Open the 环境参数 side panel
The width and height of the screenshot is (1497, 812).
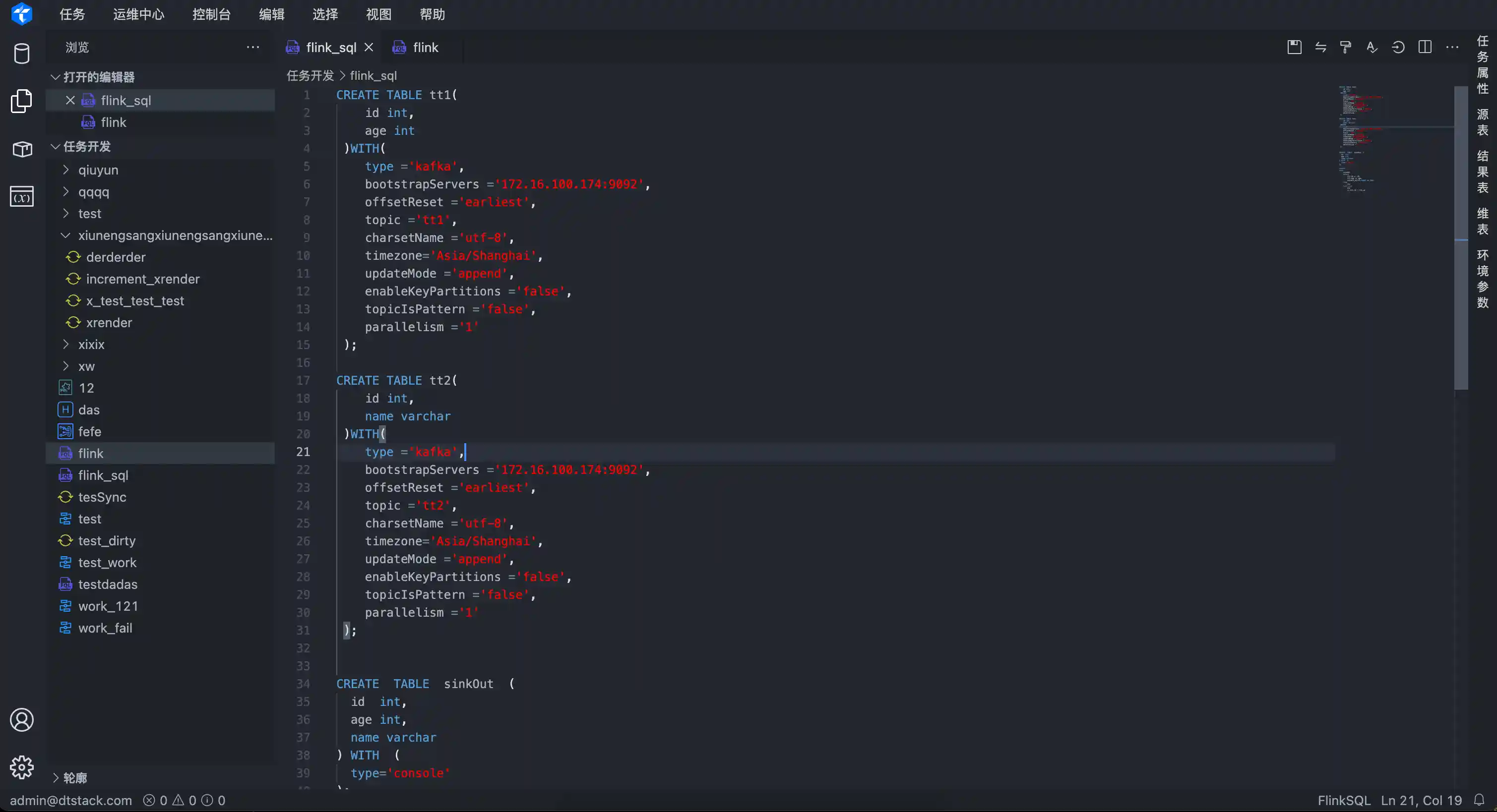[x=1483, y=279]
